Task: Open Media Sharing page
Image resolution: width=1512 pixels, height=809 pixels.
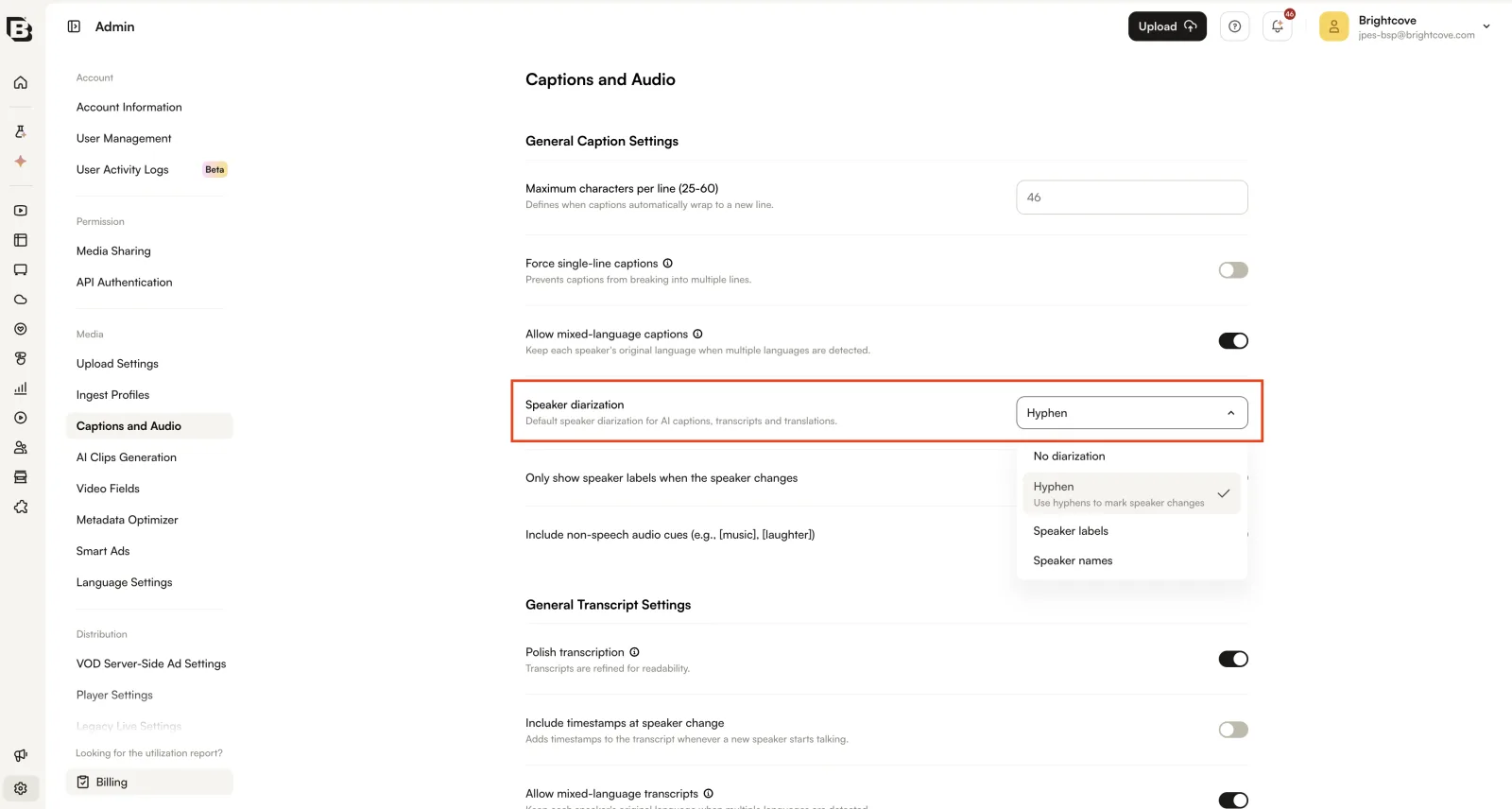Action: pos(113,251)
